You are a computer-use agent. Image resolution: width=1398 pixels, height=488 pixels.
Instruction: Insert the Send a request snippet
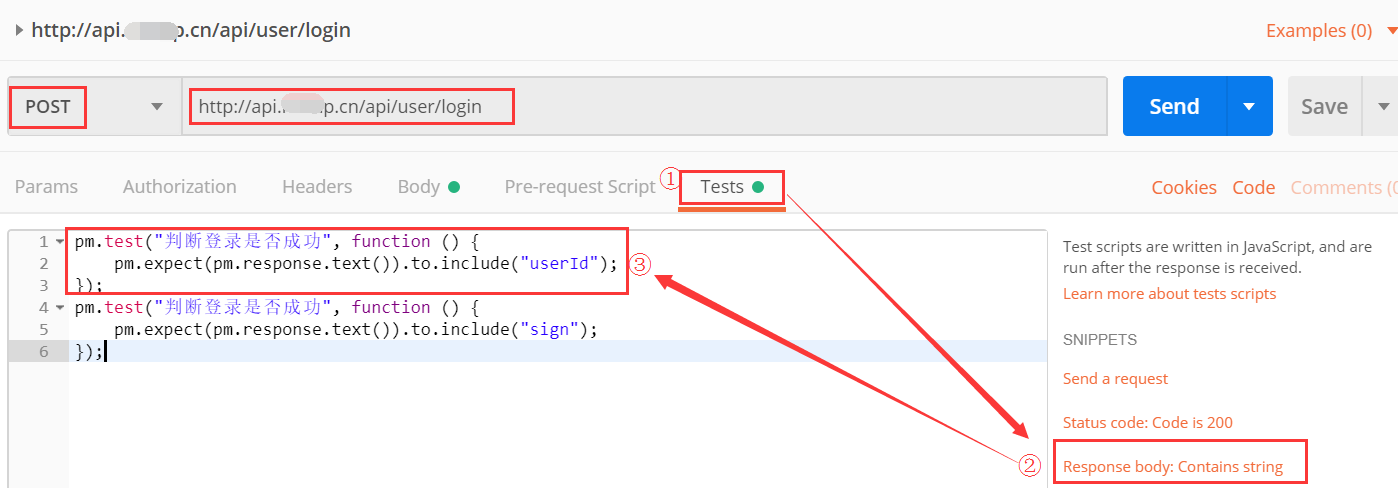(x=1115, y=379)
